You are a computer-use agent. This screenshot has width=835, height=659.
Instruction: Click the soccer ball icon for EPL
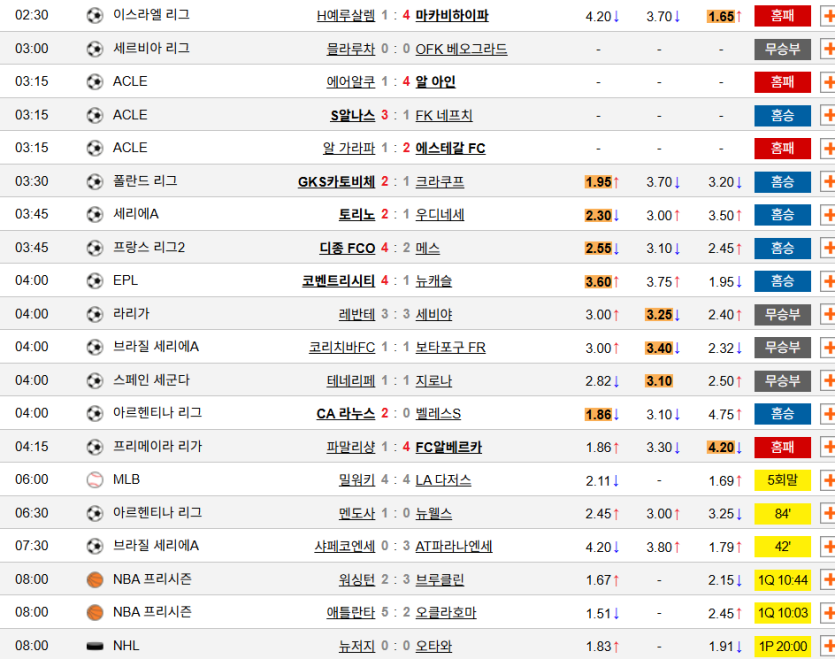tap(95, 281)
